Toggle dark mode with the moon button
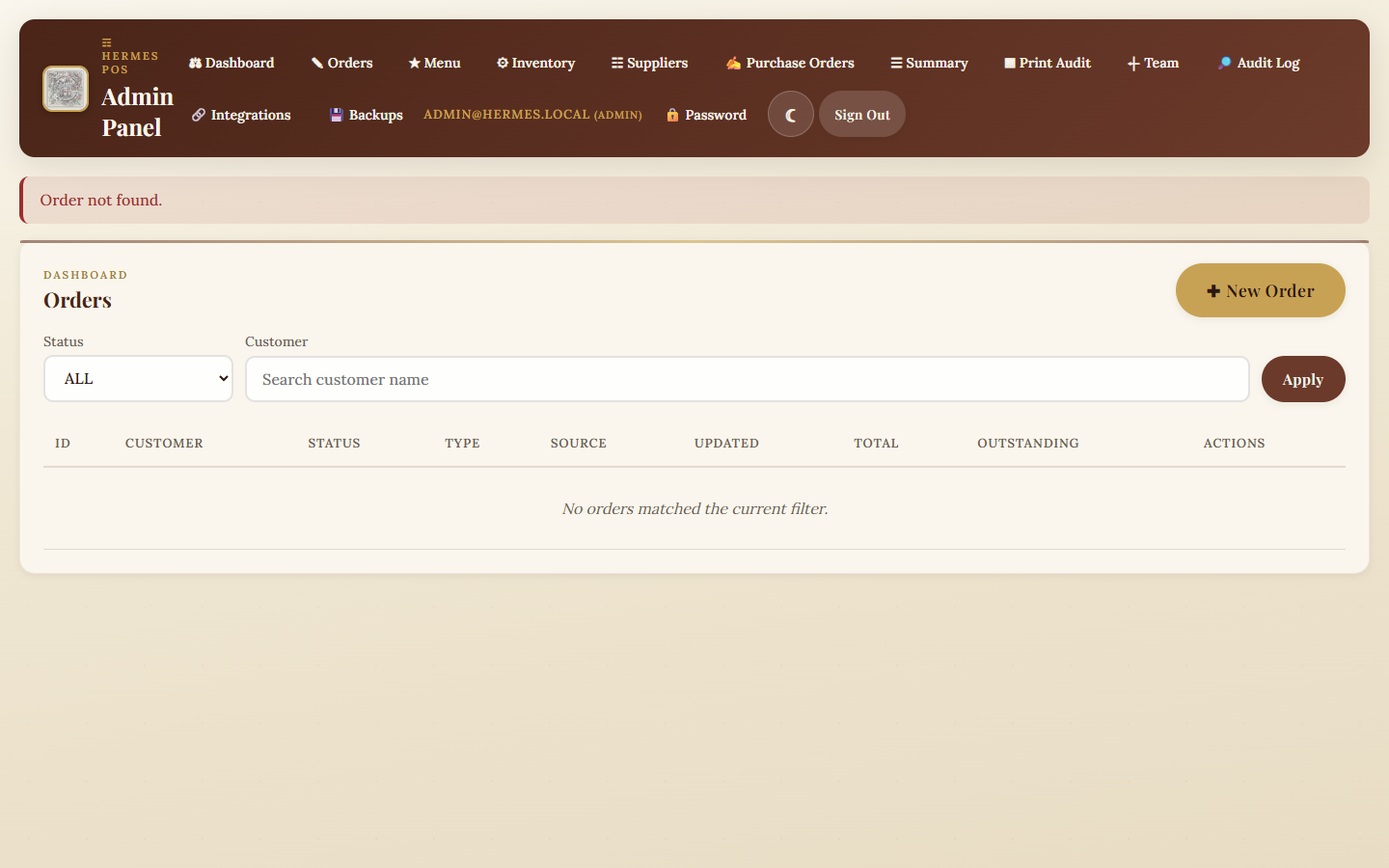The image size is (1389, 868). [790, 114]
